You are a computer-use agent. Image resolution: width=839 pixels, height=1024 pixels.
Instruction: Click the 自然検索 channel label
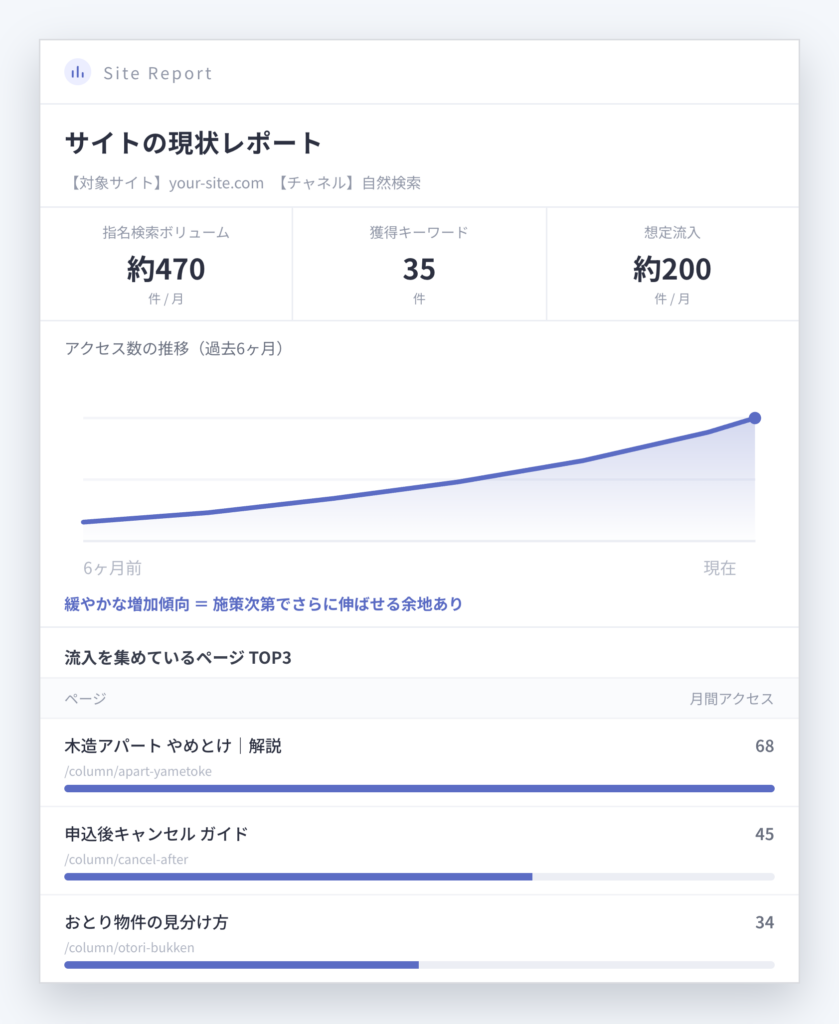coord(391,183)
